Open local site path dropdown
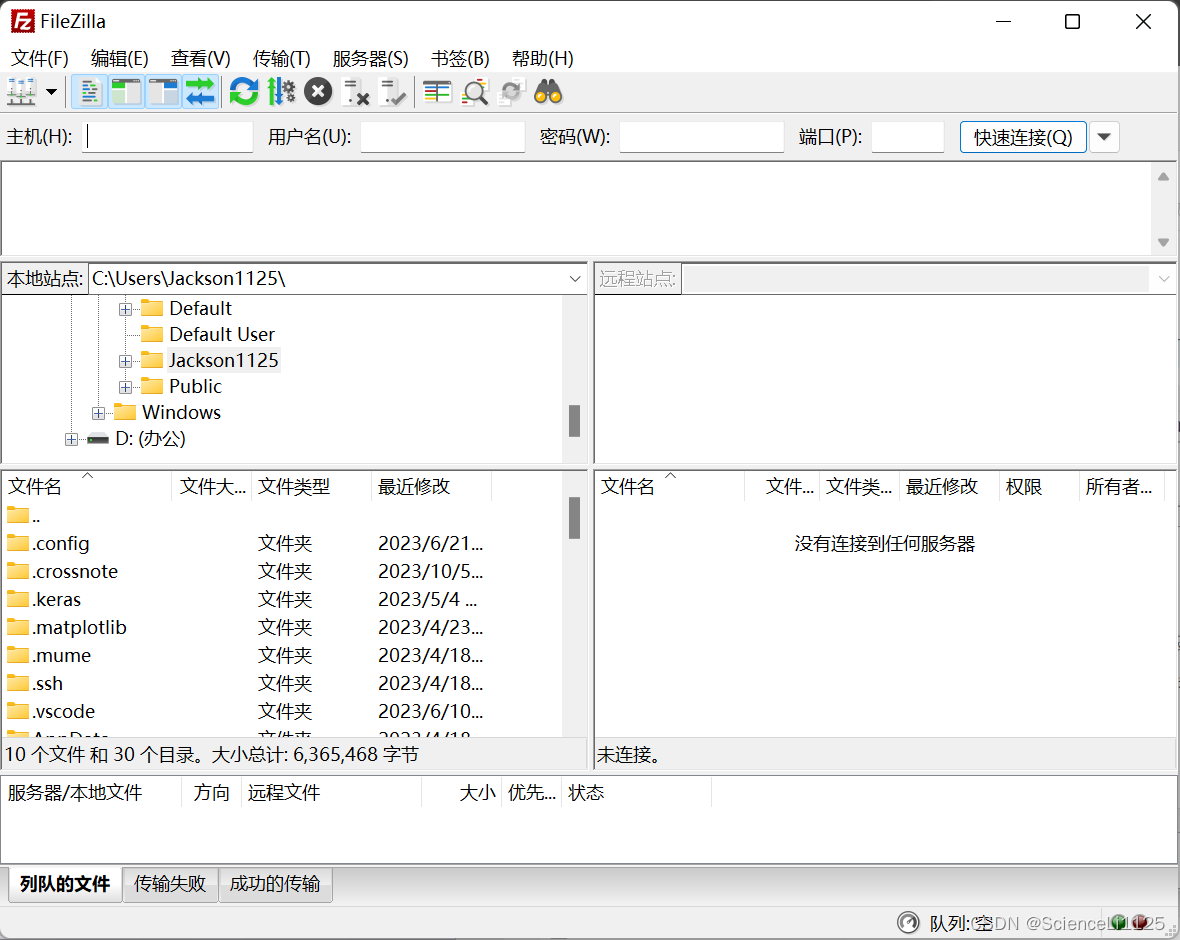 tap(575, 278)
